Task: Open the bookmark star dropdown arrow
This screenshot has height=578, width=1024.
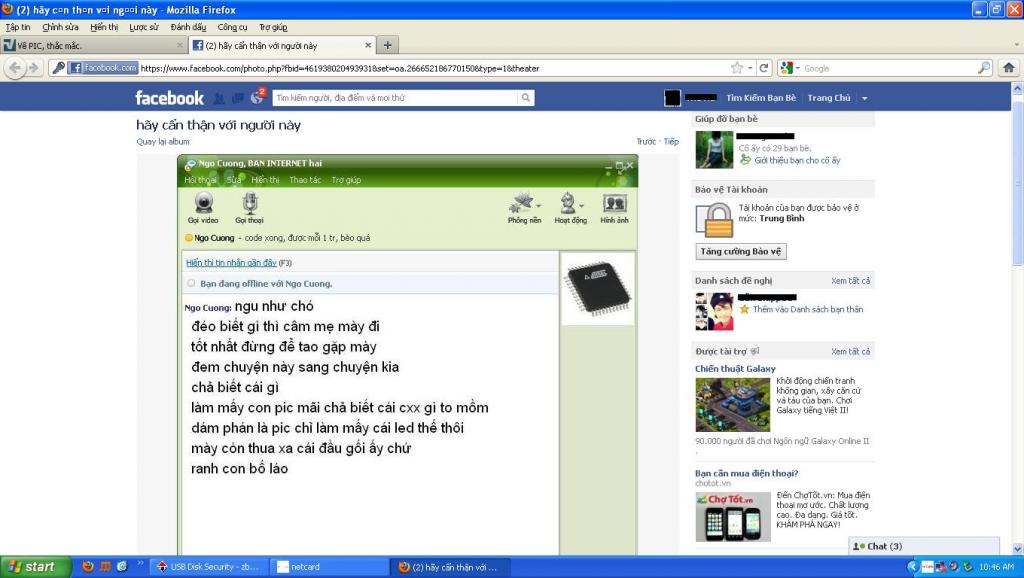Action: (x=750, y=68)
